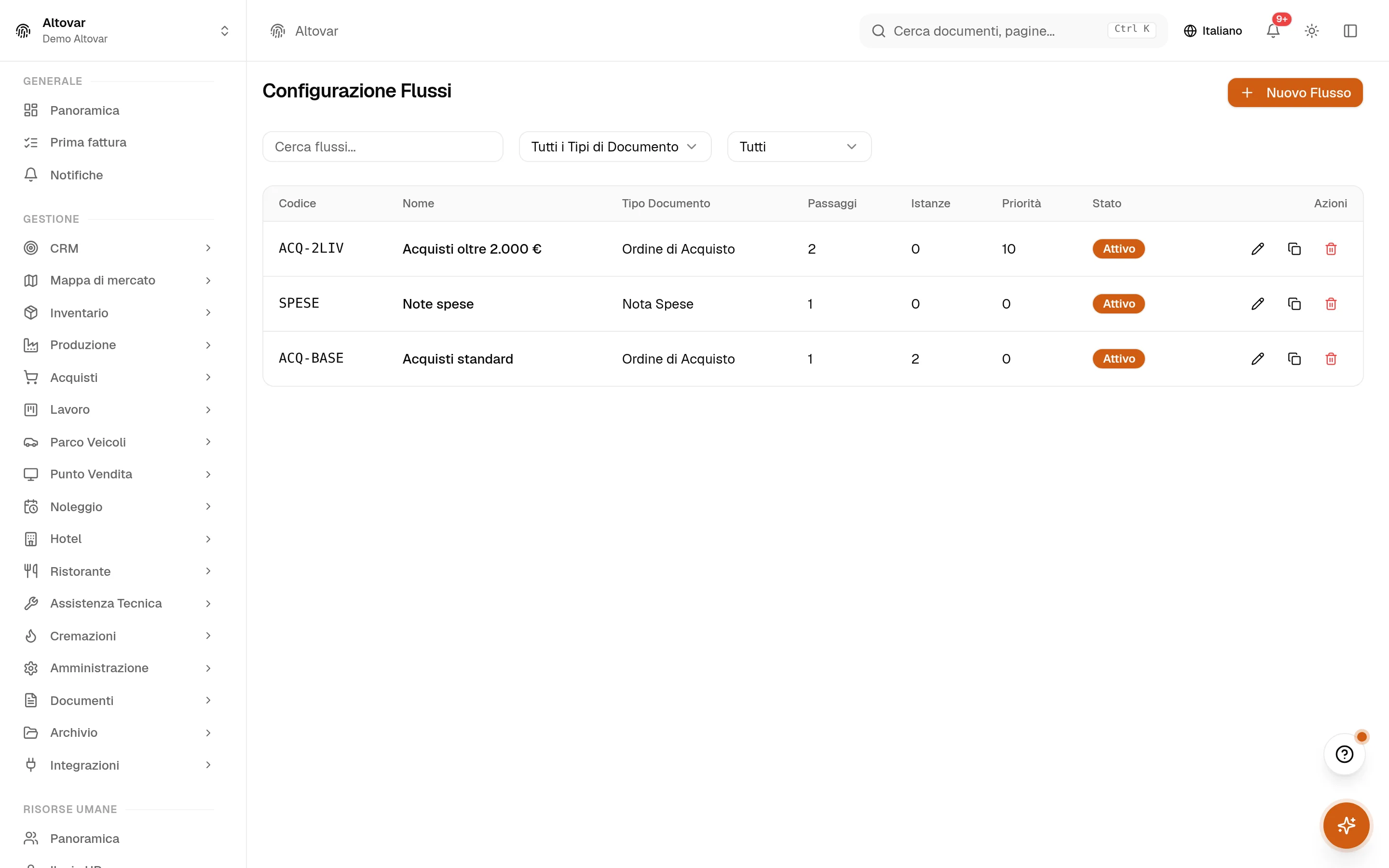
Task: Click the Priorità column header
Action: click(x=1021, y=203)
